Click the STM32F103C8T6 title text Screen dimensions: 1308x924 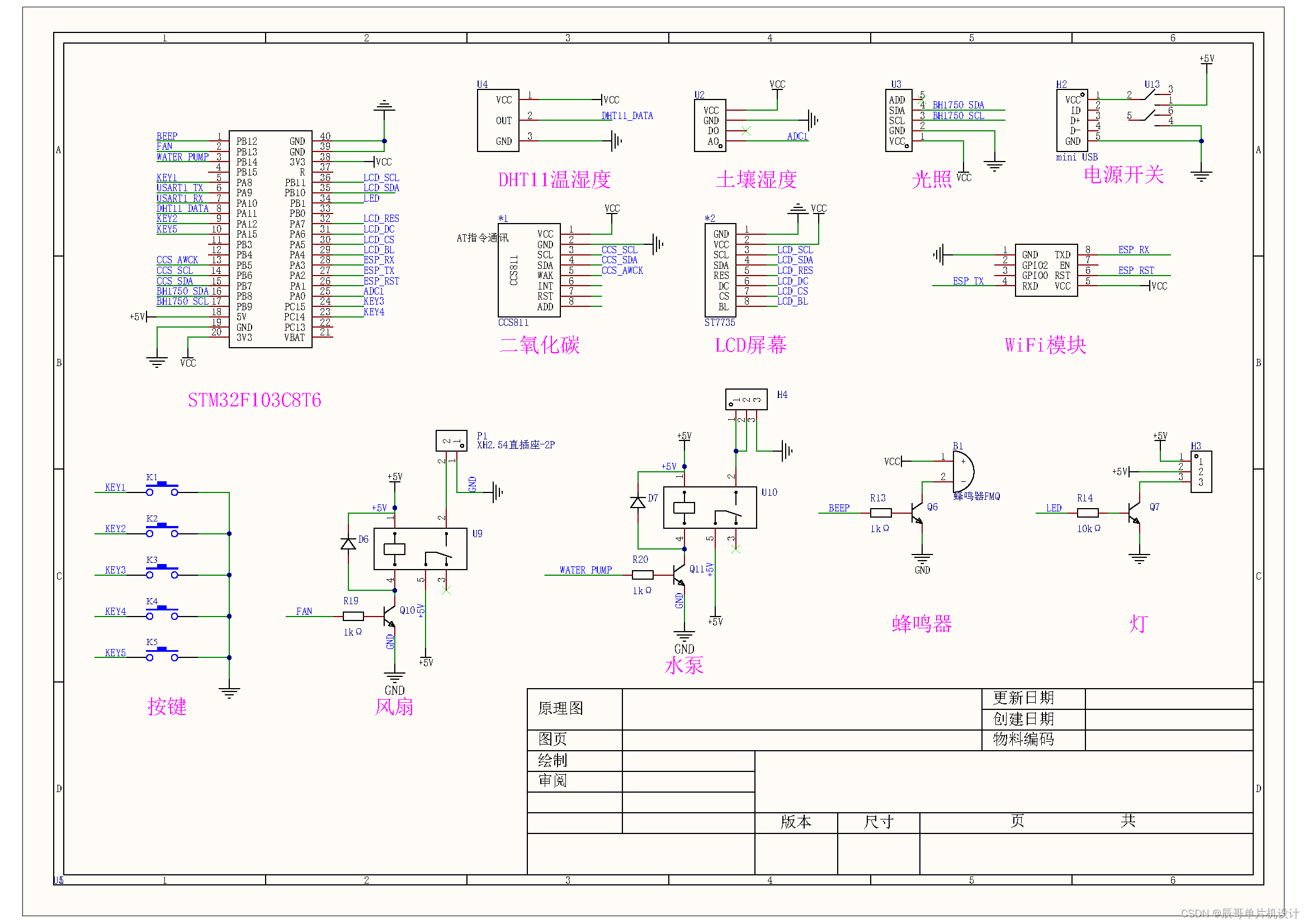(x=254, y=400)
